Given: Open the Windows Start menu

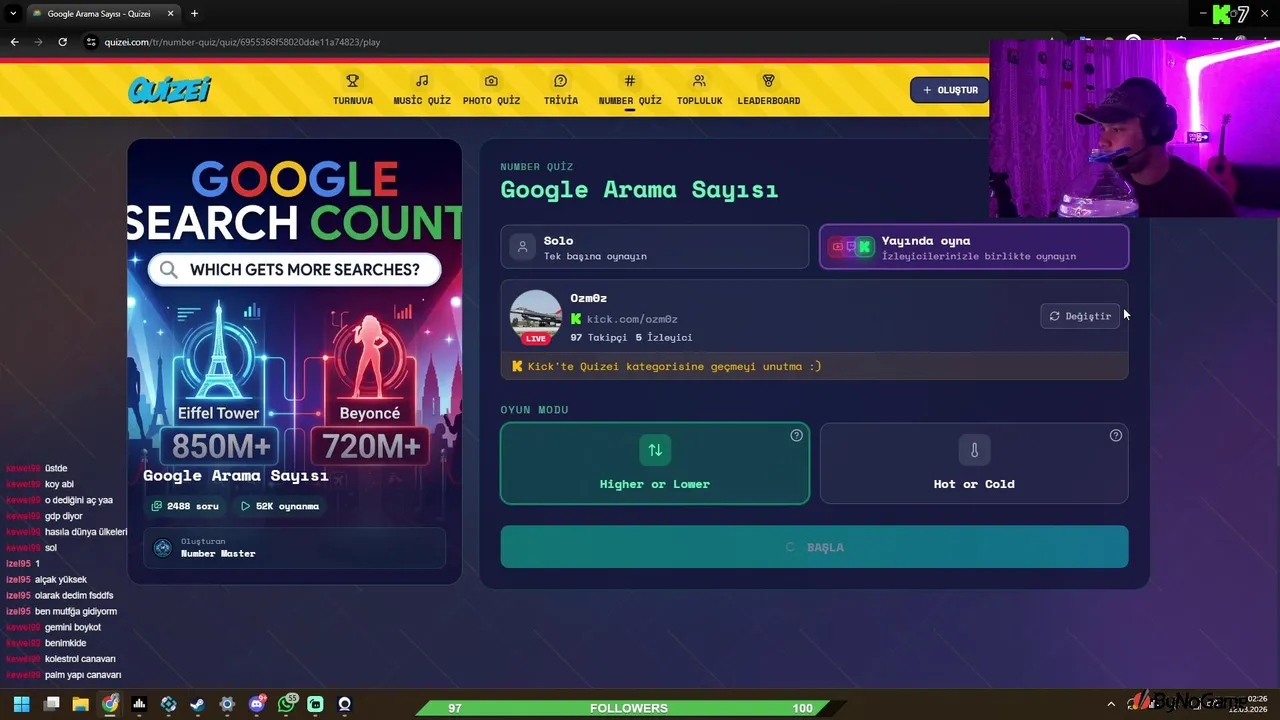Looking at the screenshot, I should 22,705.
